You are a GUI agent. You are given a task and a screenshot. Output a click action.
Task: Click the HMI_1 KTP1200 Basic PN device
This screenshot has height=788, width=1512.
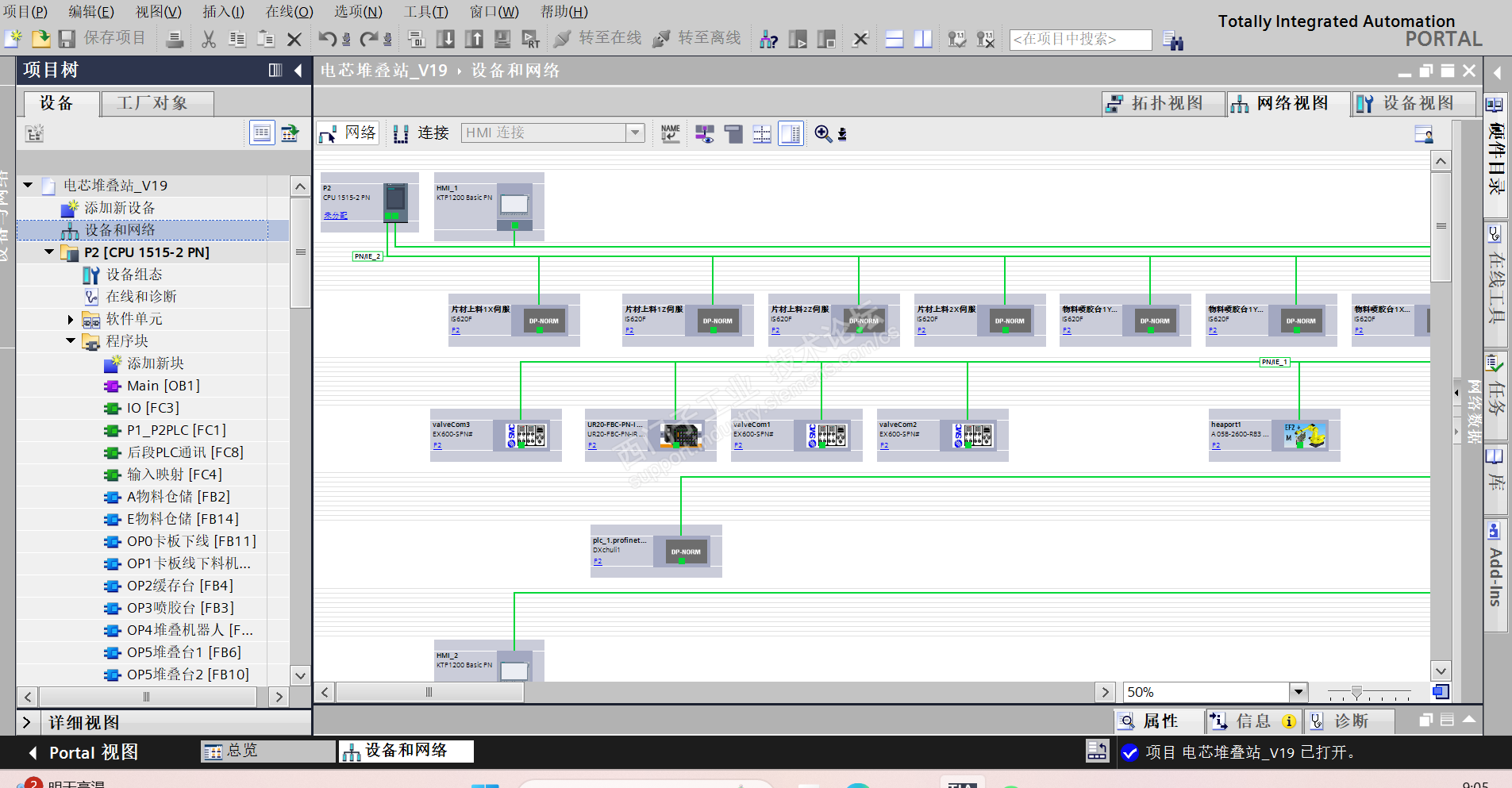[x=489, y=206]
